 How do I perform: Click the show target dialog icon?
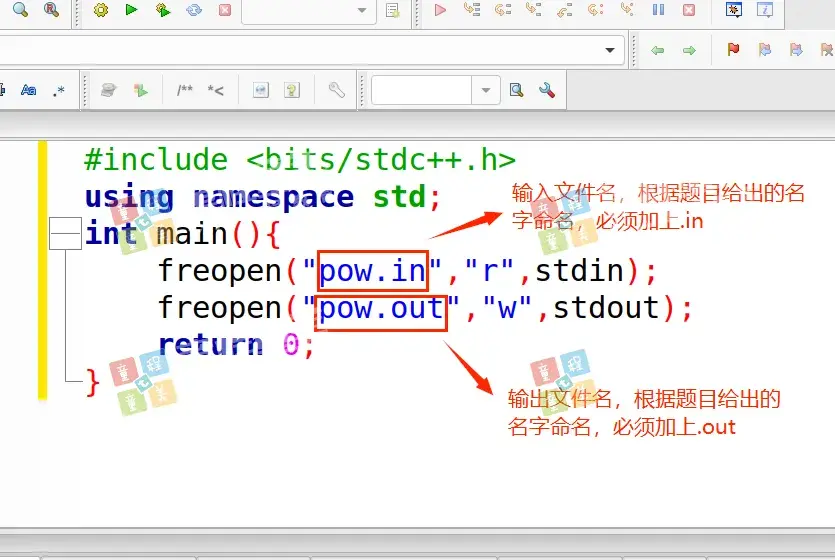(x=393, y=10)
